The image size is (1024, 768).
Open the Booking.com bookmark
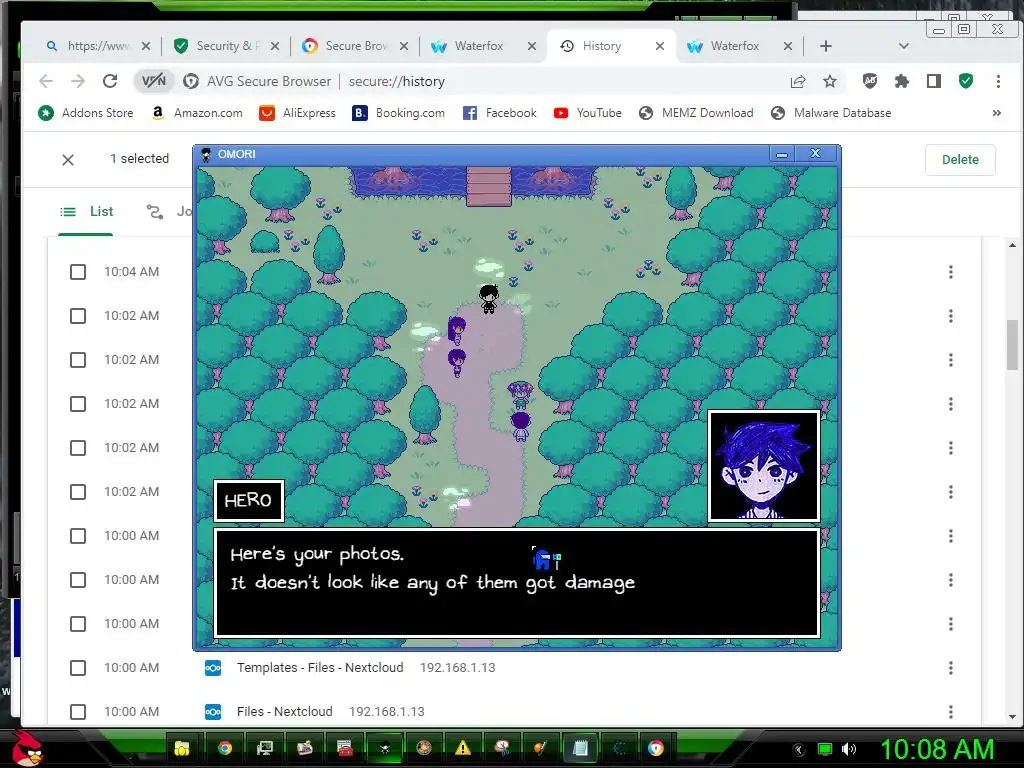[398, 112]
